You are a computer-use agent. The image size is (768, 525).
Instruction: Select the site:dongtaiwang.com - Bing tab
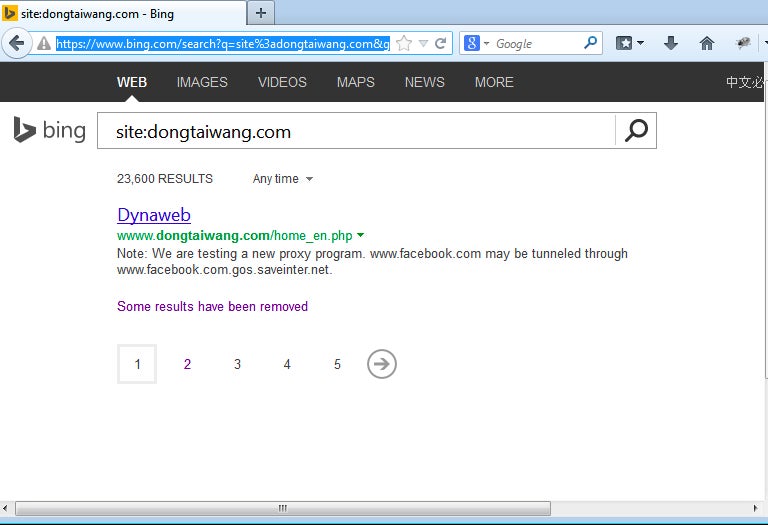pyautogui.click(x=123, y=13)
